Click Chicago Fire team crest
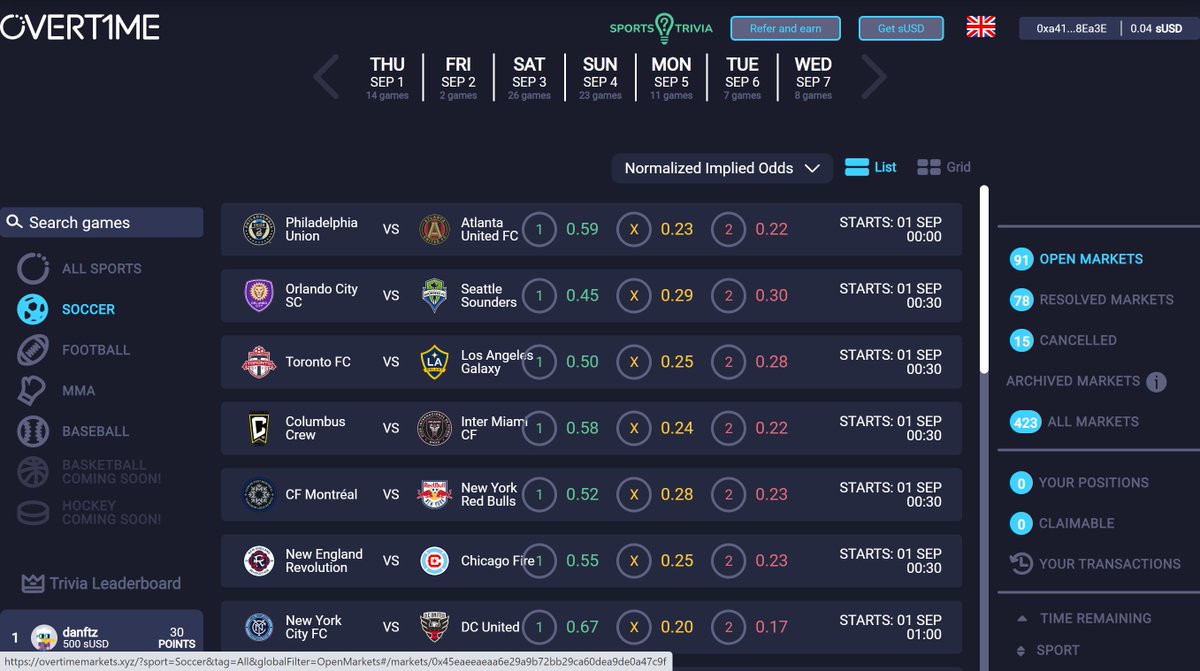 pos(435,561)
